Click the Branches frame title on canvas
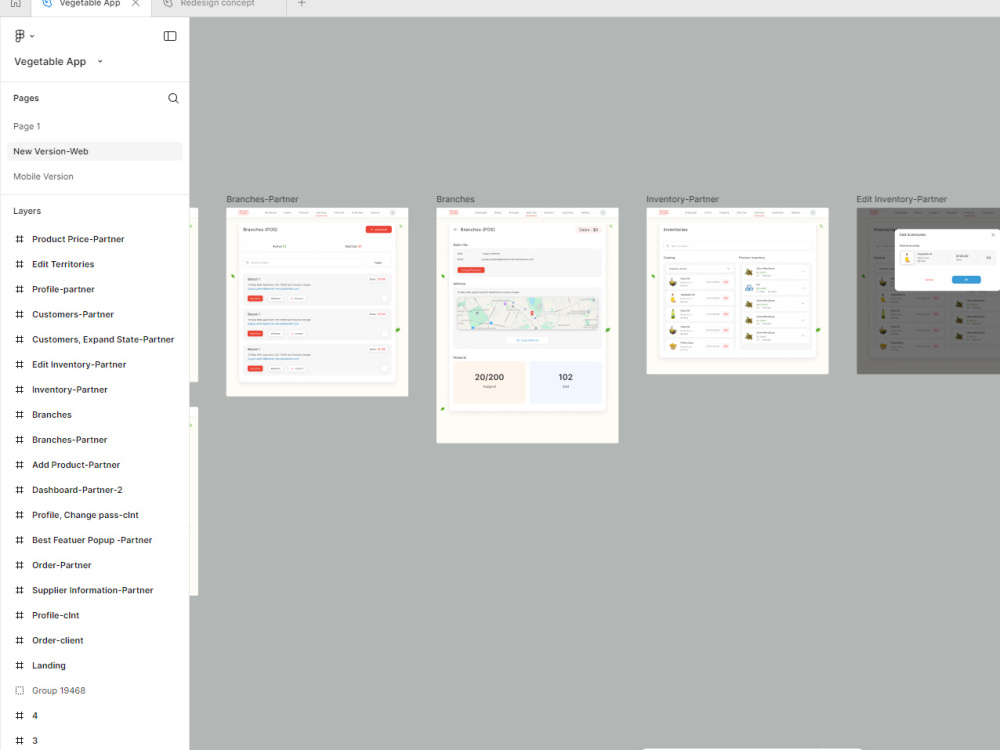Image resolution: width=1000 pixels, height=750 pixels. [455, 199]
